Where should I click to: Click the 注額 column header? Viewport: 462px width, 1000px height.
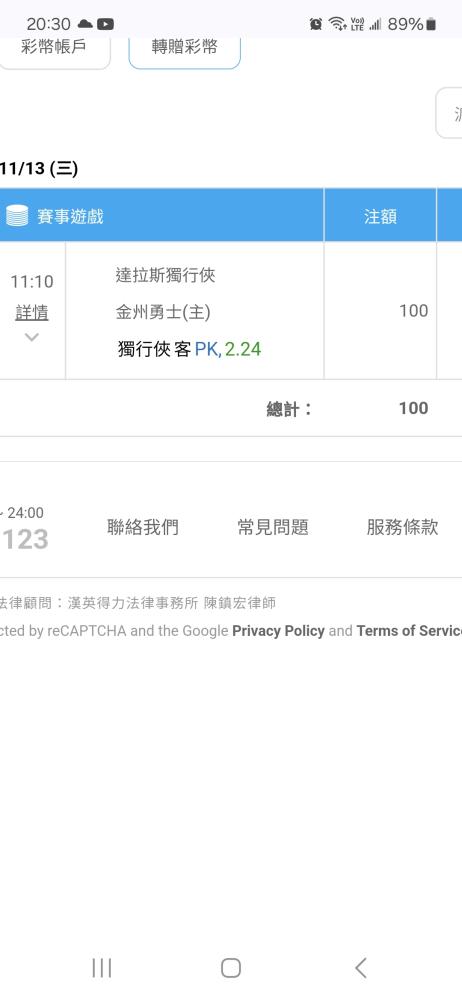[380, 216]
